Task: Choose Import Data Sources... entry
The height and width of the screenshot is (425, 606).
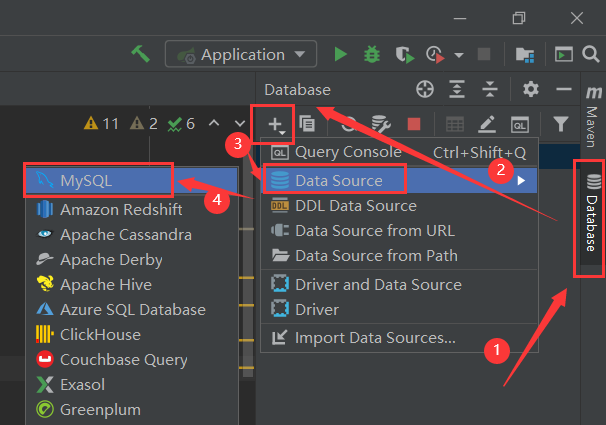Action: (399, 338)
